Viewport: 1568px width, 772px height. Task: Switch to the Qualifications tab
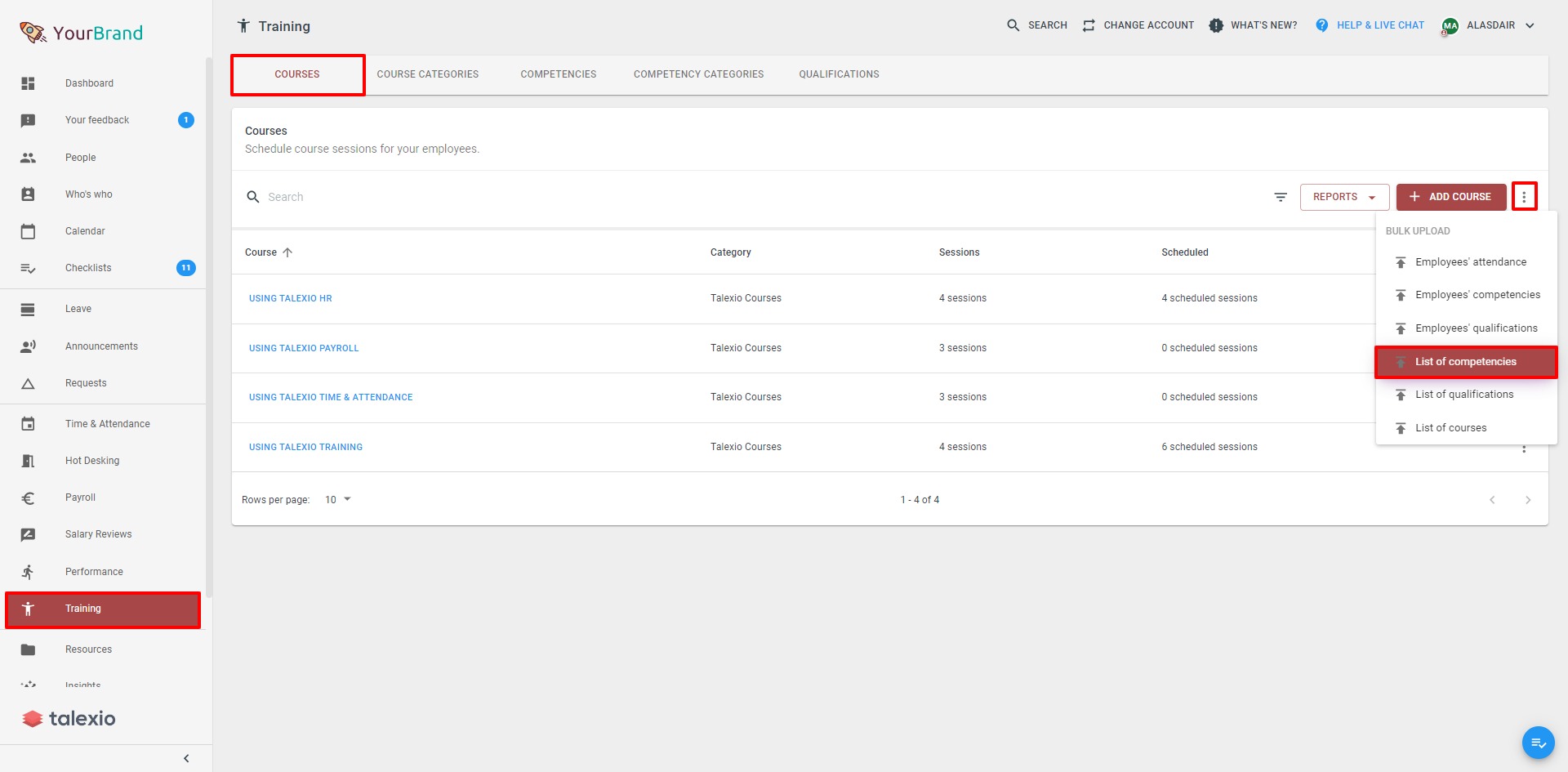[x=840, y=74]
